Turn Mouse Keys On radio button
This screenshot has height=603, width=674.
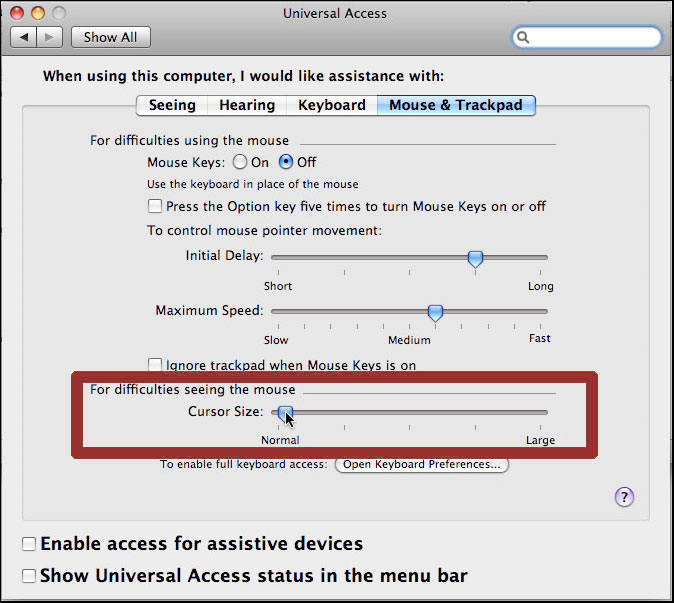point(240,162)
